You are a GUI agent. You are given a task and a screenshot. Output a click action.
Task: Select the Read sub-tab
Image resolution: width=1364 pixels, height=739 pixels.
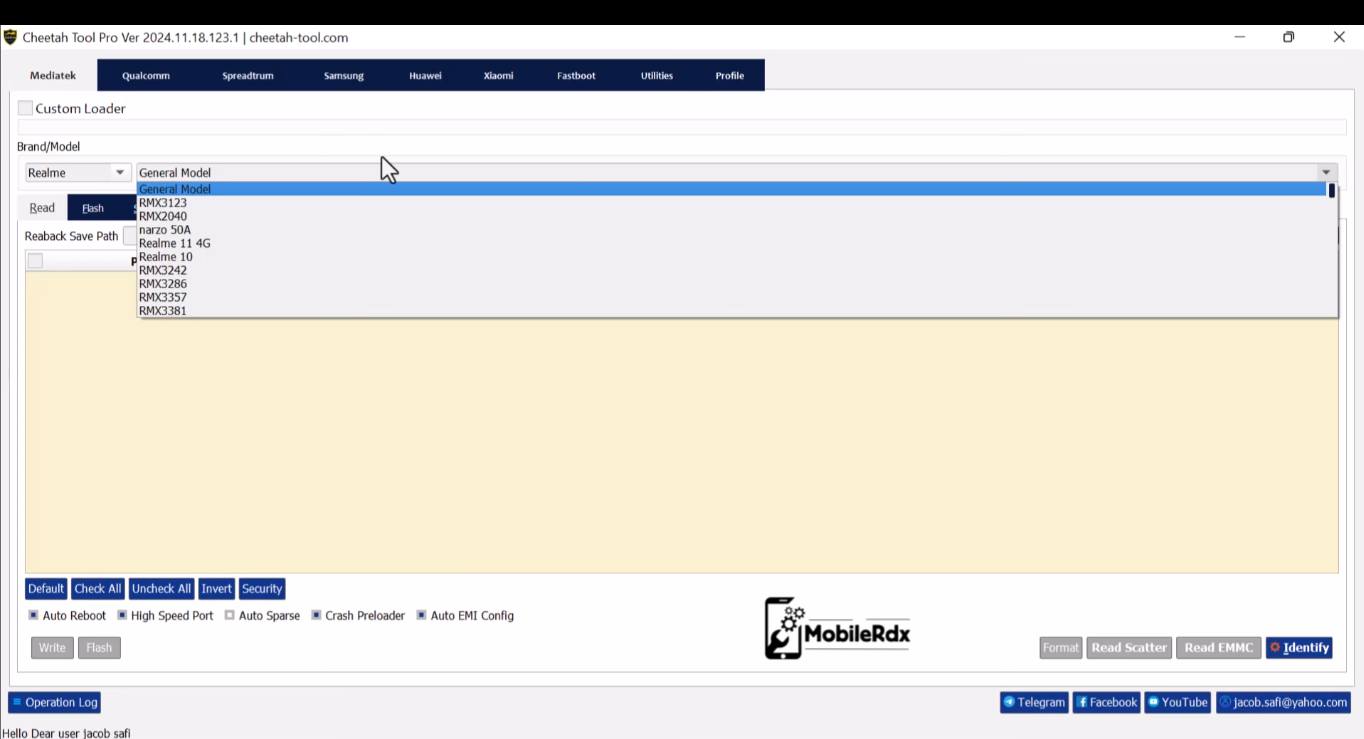(x=42, y=208)
